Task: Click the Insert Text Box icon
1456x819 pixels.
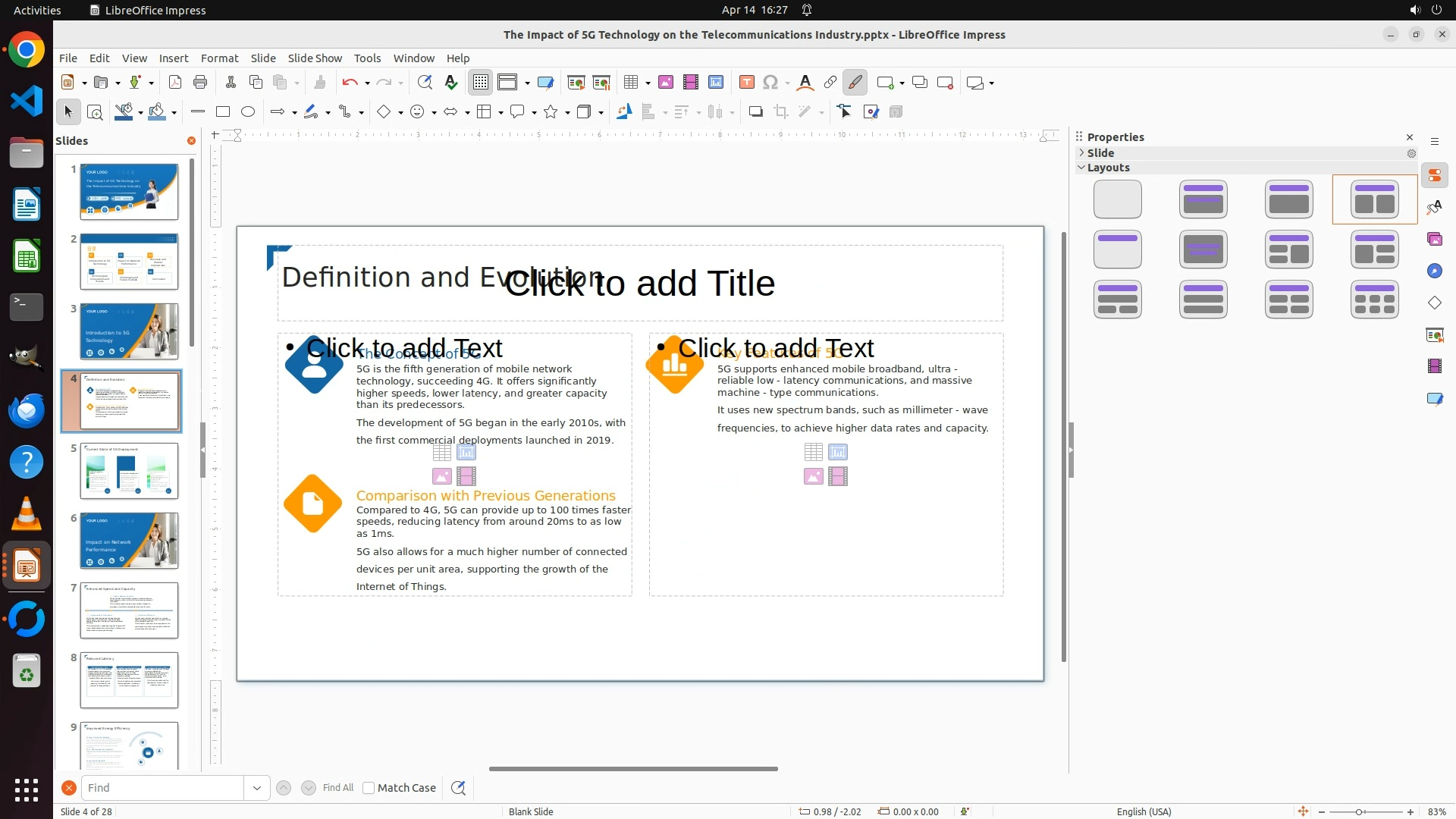Action: click(746, 83)
